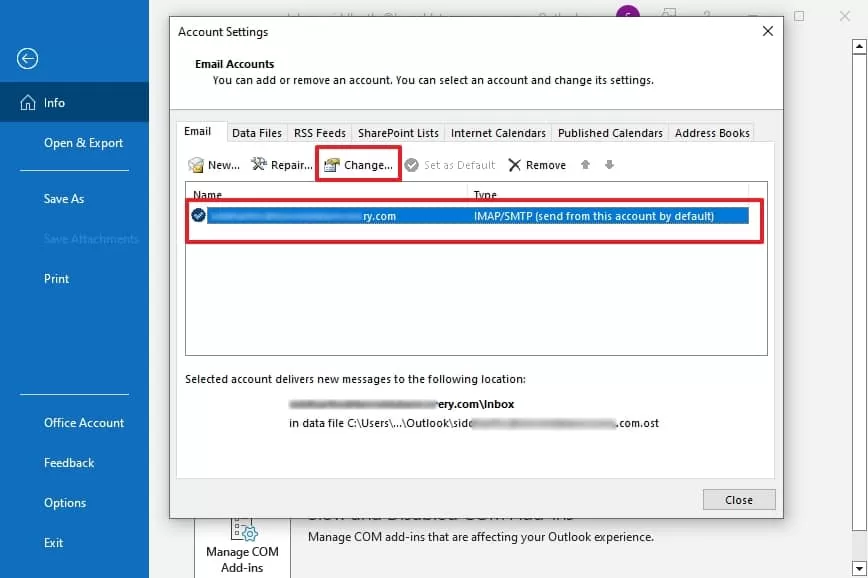Click the Close button in dialog

738,500
